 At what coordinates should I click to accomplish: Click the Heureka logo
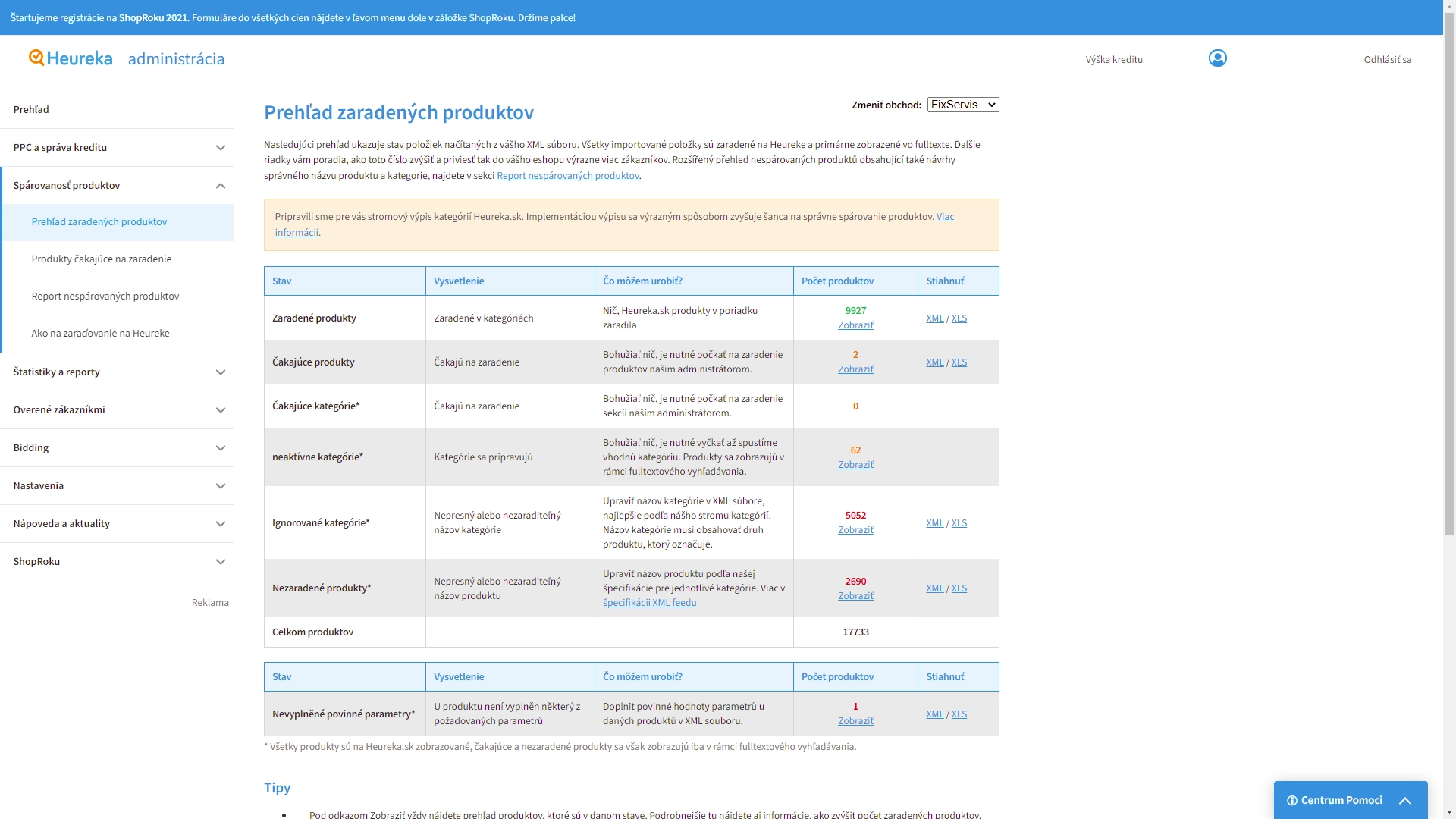71,58
